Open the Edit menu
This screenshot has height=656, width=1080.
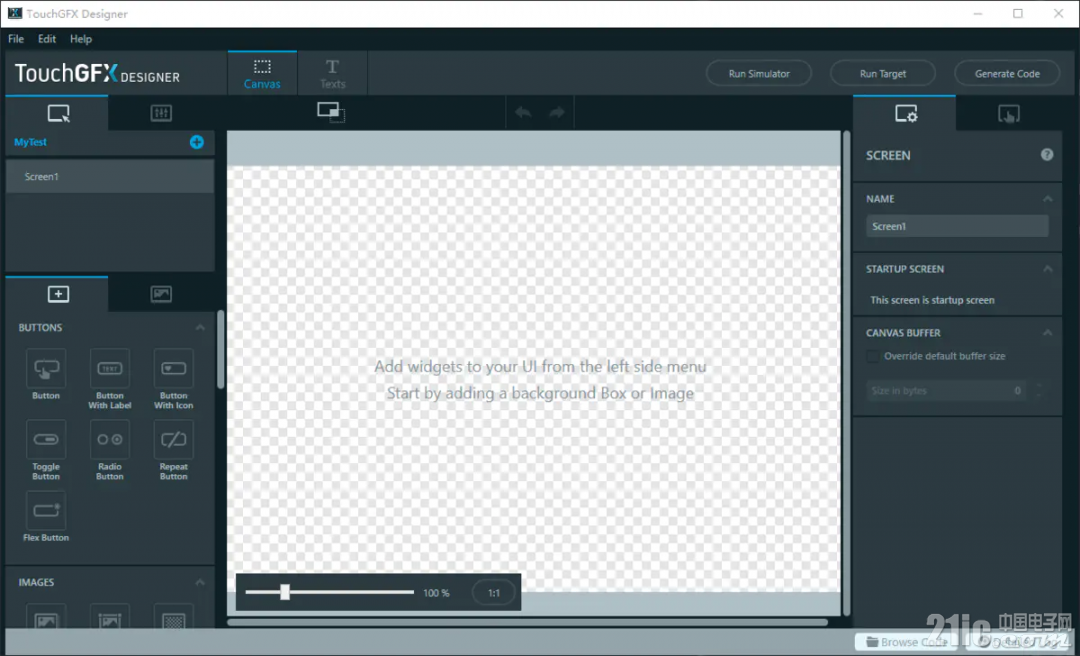point(47,39)
